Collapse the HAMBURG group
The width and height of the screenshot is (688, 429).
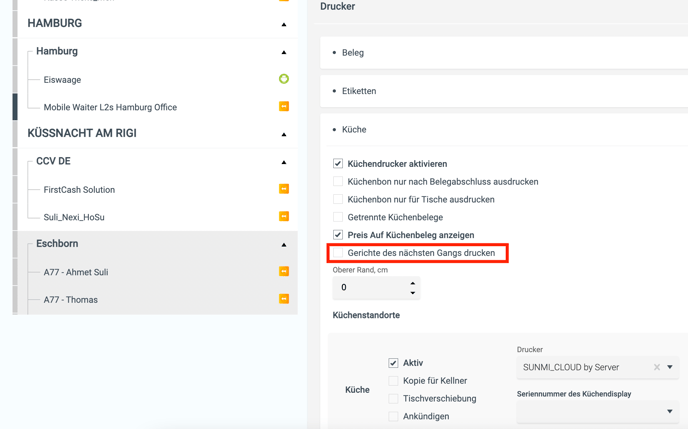click(x=284, y=24)
